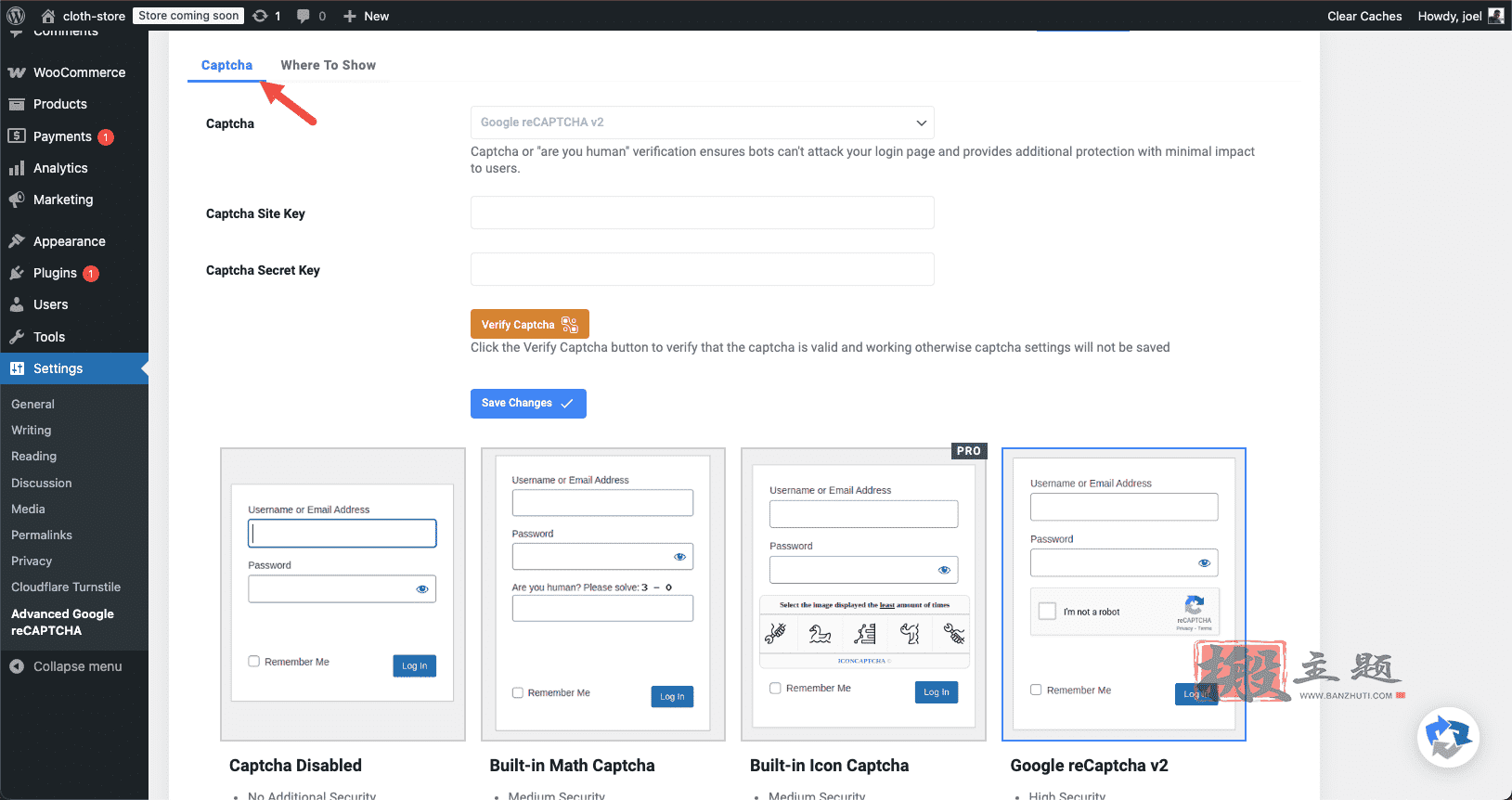
Task: Toggle Remember Me in Captcha Disabled preview
Action: click(x=253, y=662)
